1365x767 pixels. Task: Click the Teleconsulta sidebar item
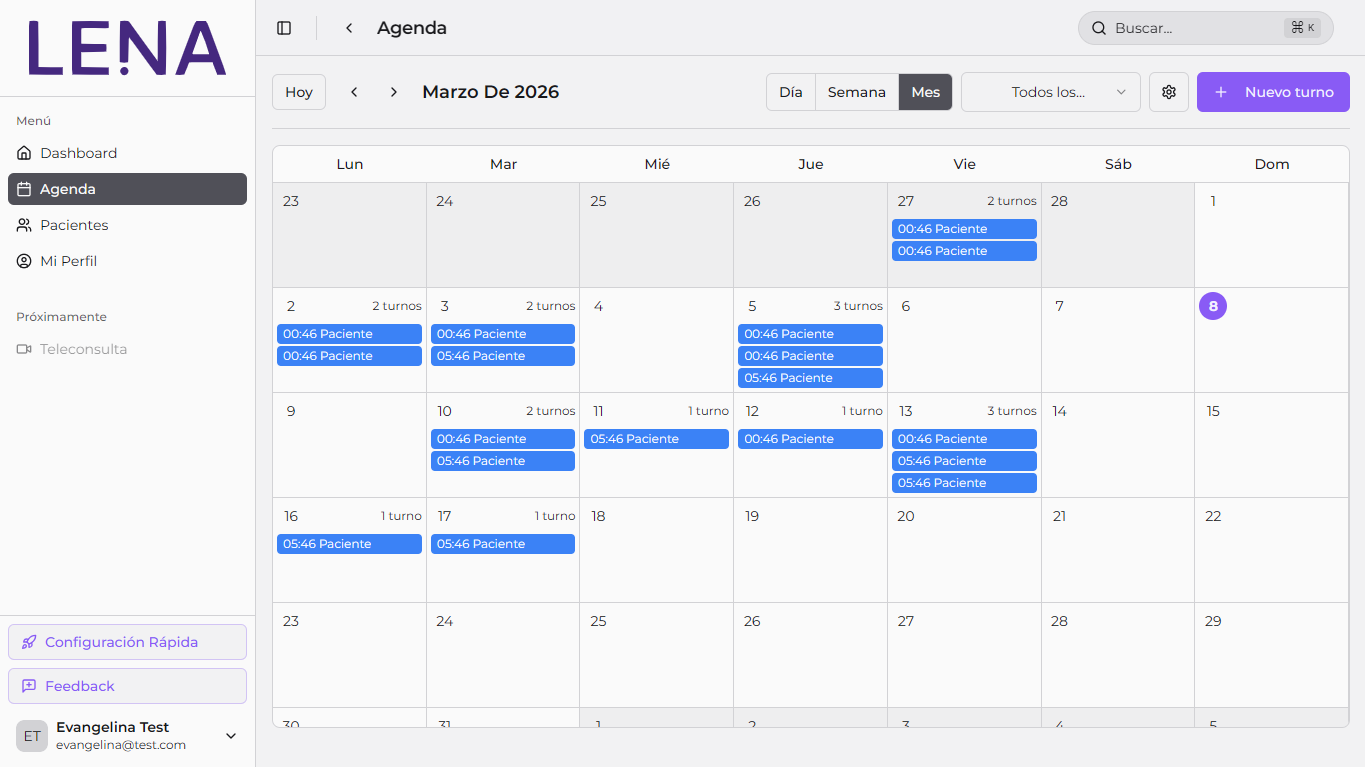pyautogui.click(x=127, y=349)
